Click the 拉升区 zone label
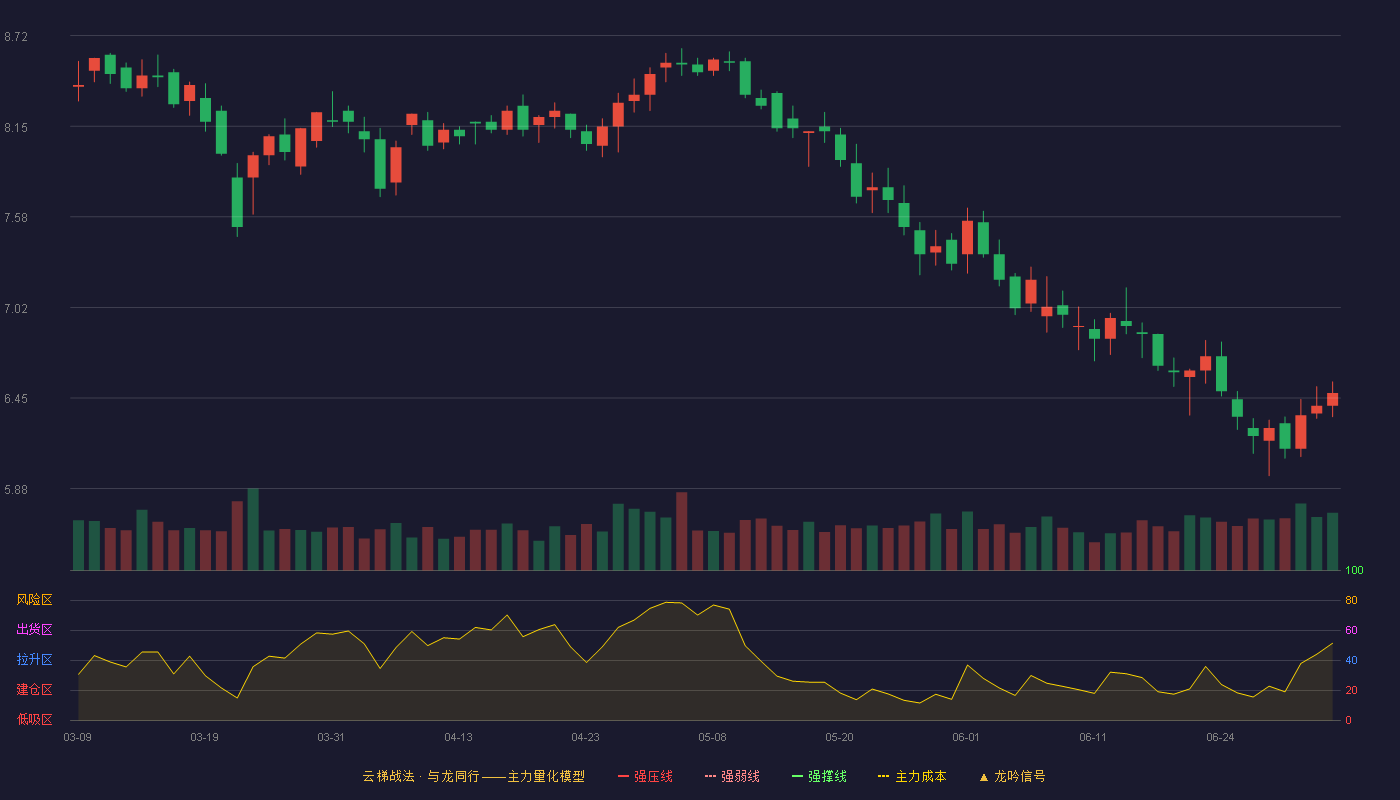 [x=34, y=660]
